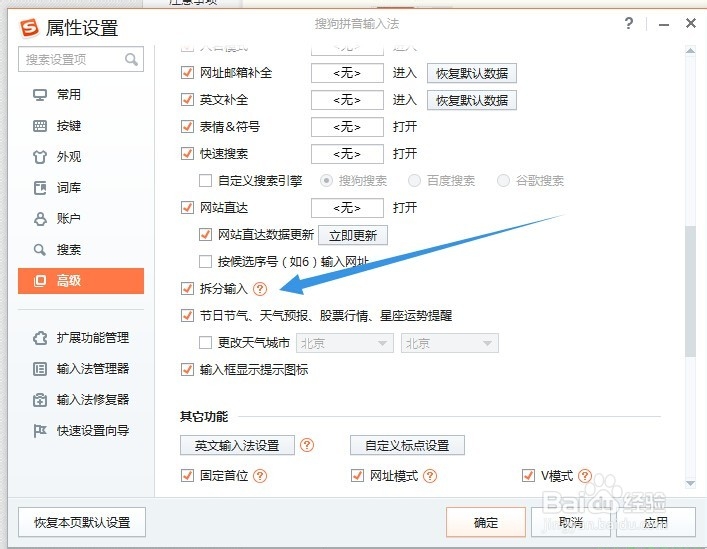Toggle 表情&符号 checkbox
Image resolution: width=707 pixels, height=549 pixels.
(187, 127)
